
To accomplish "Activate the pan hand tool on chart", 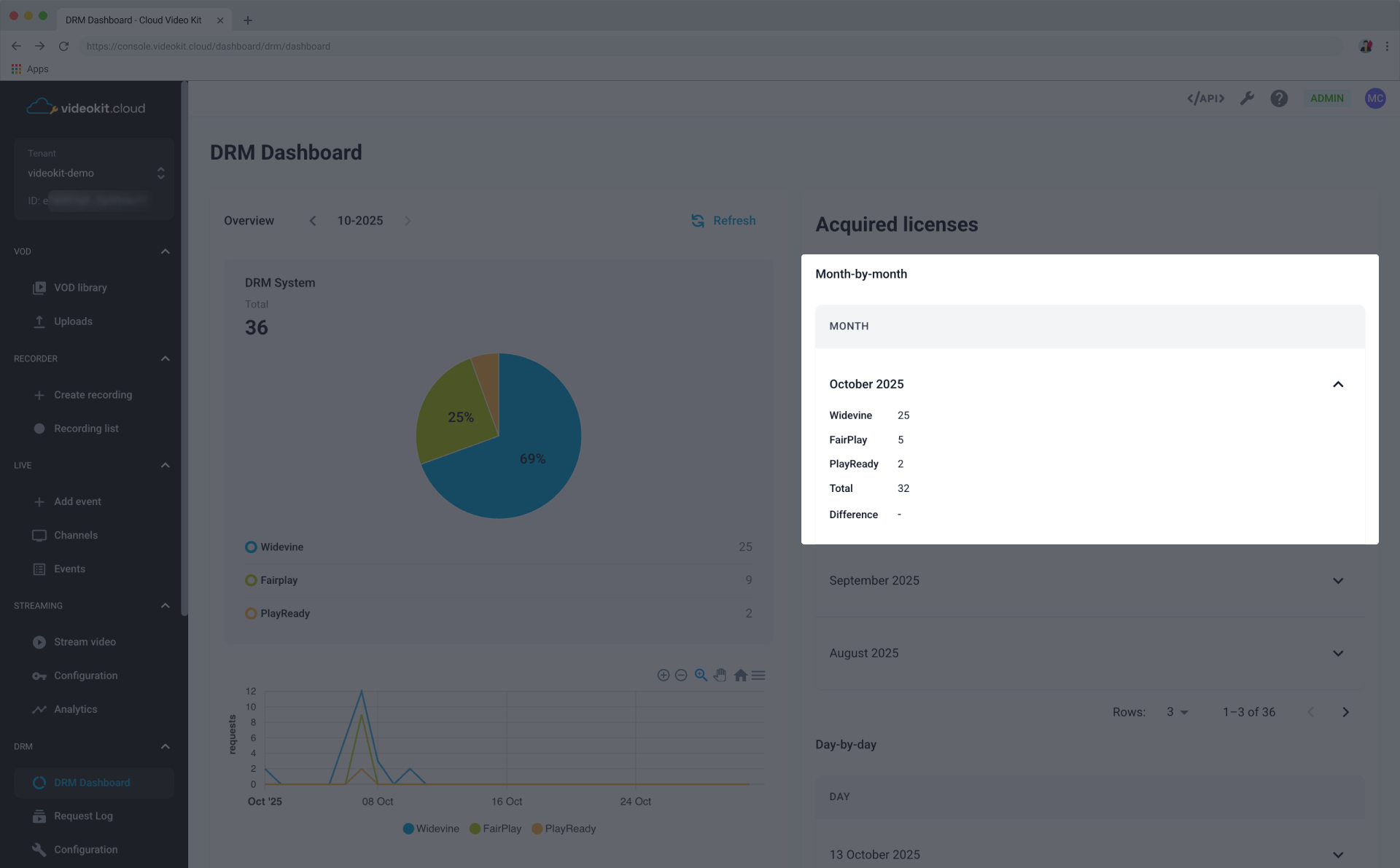I will (720, 675).
